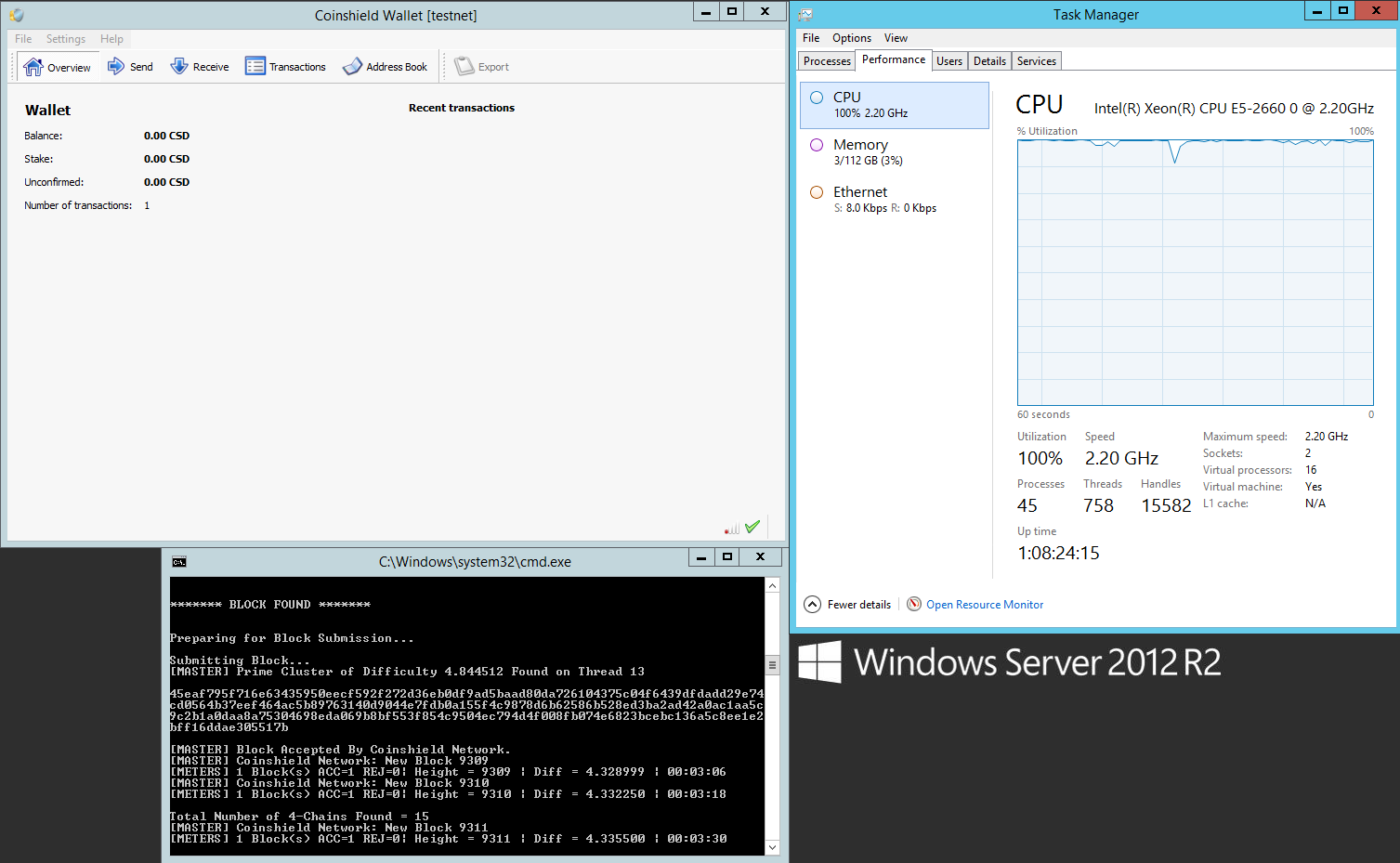Click the cmd scrollbar up arrow

click(772, 585)
